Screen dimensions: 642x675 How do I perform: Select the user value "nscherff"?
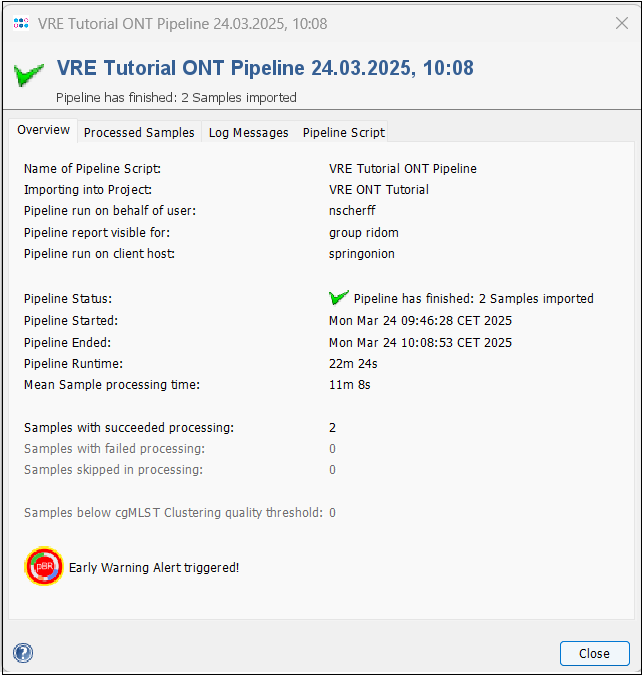[352, 211]
